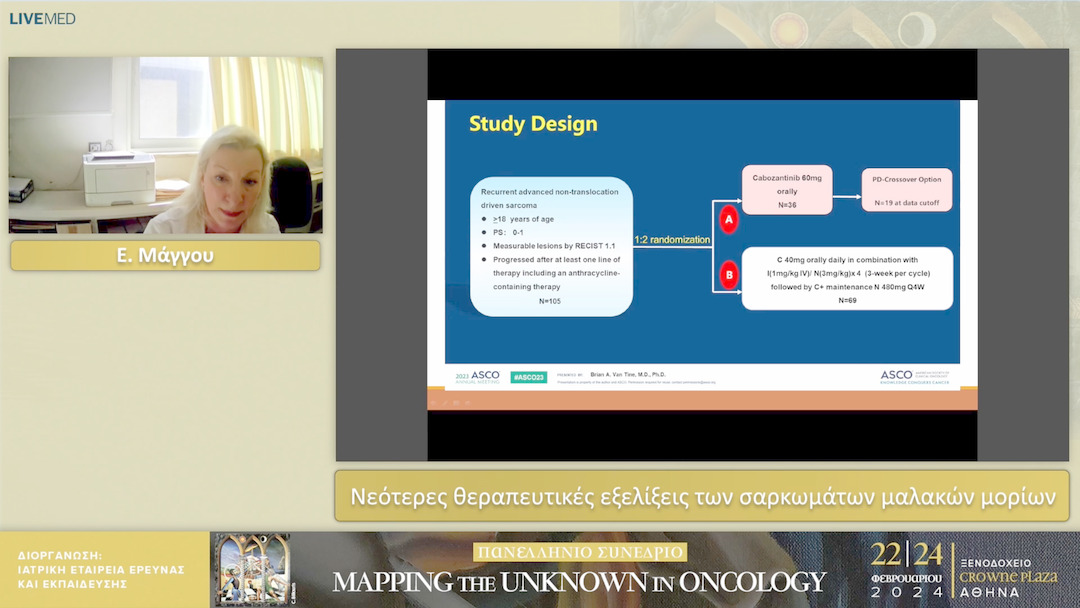
Task: Click the Ε. Μάγγου speaker name label
Action: [166, 256]
